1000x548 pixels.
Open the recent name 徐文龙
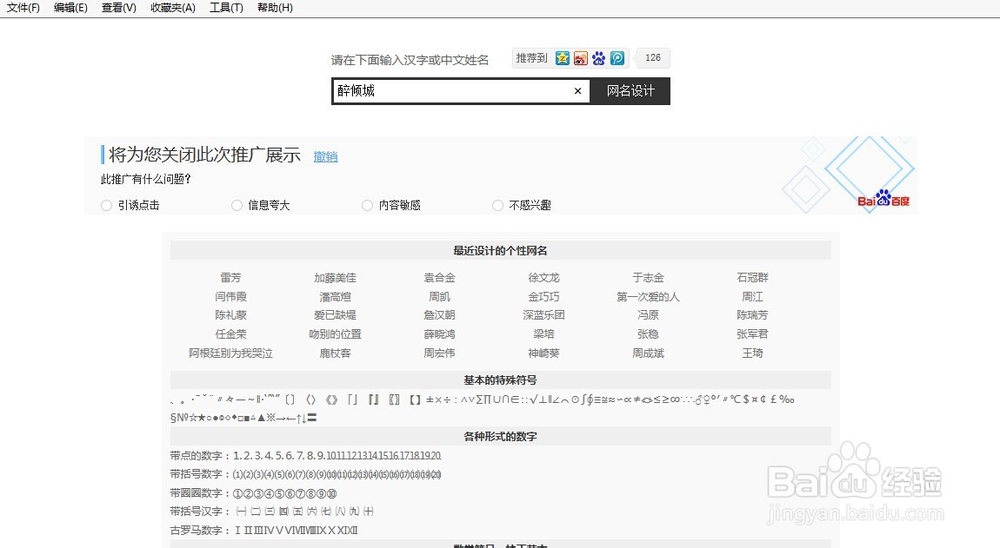click(543, 278)
